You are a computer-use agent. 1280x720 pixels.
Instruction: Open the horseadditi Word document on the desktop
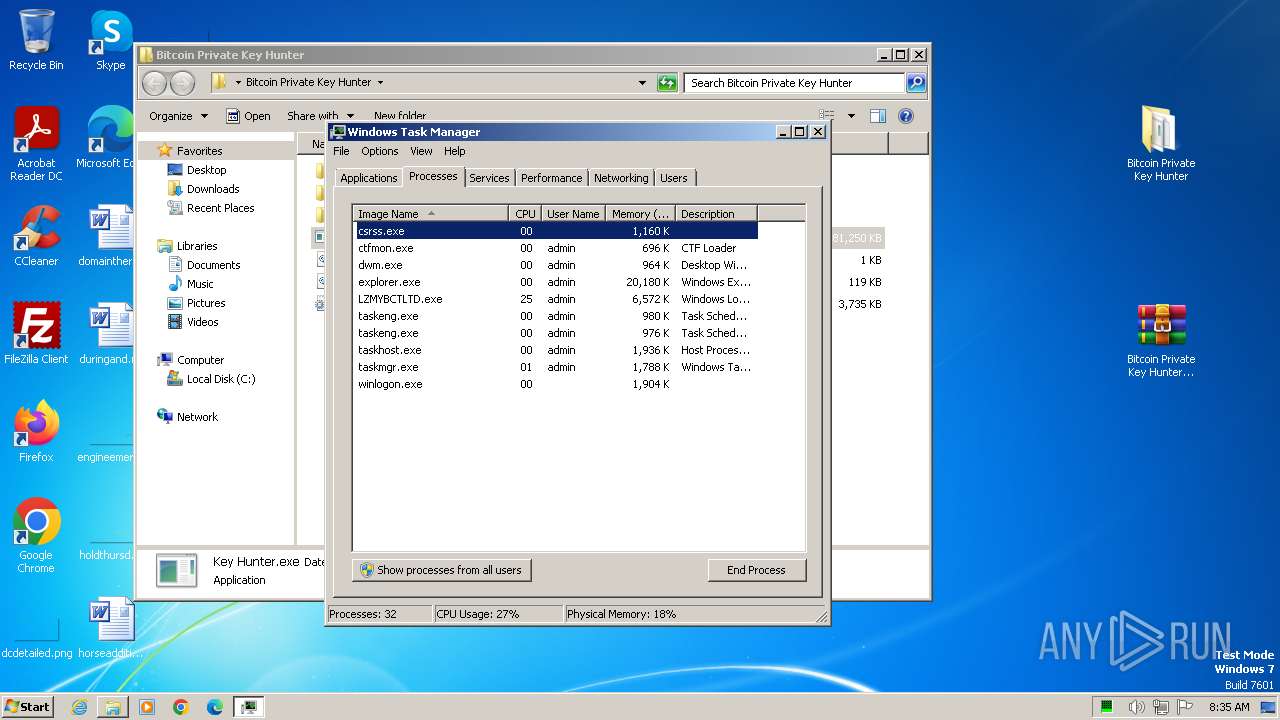pos(110,628)
